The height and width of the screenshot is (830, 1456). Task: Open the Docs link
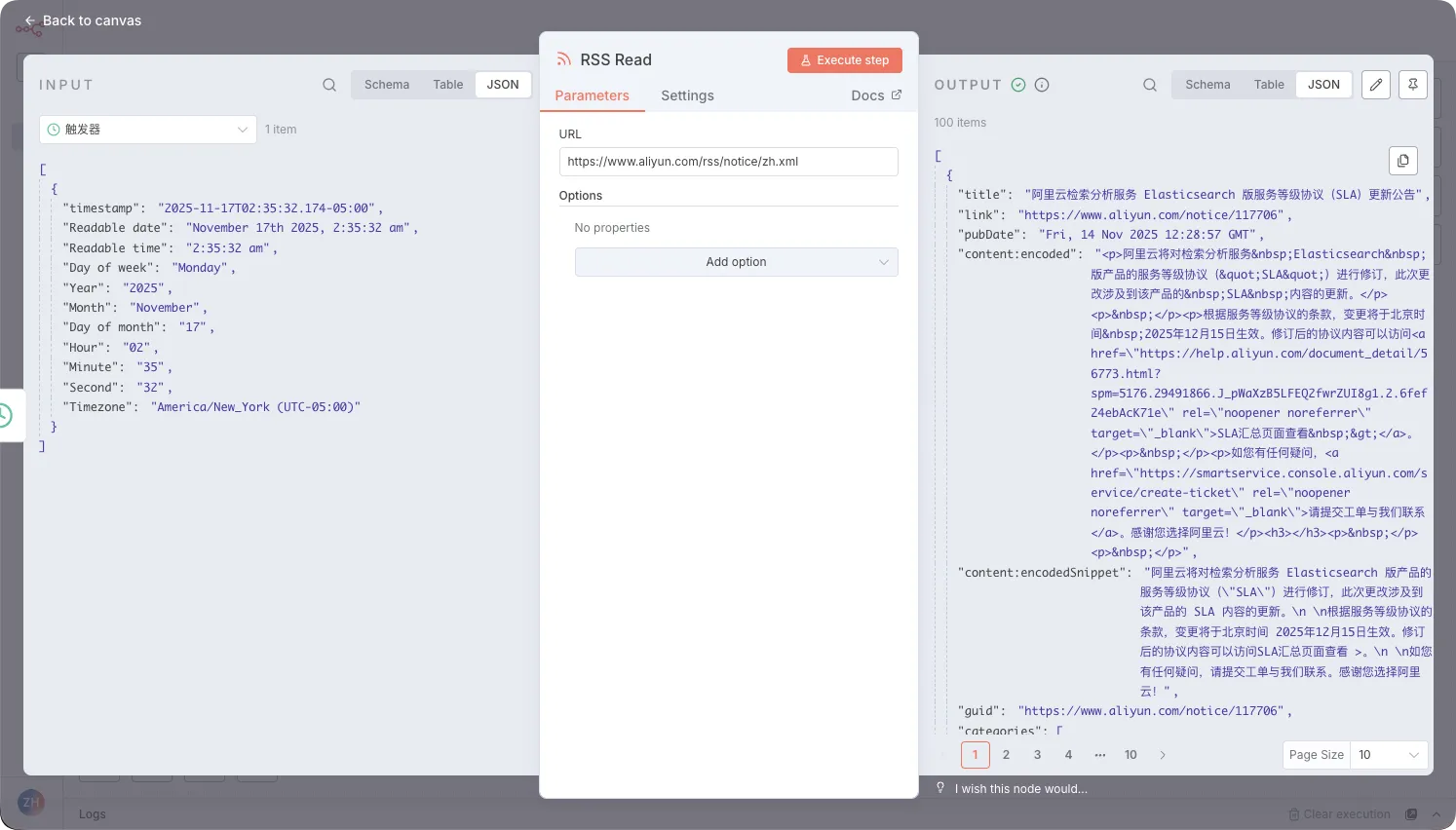(x=875, y=95)
